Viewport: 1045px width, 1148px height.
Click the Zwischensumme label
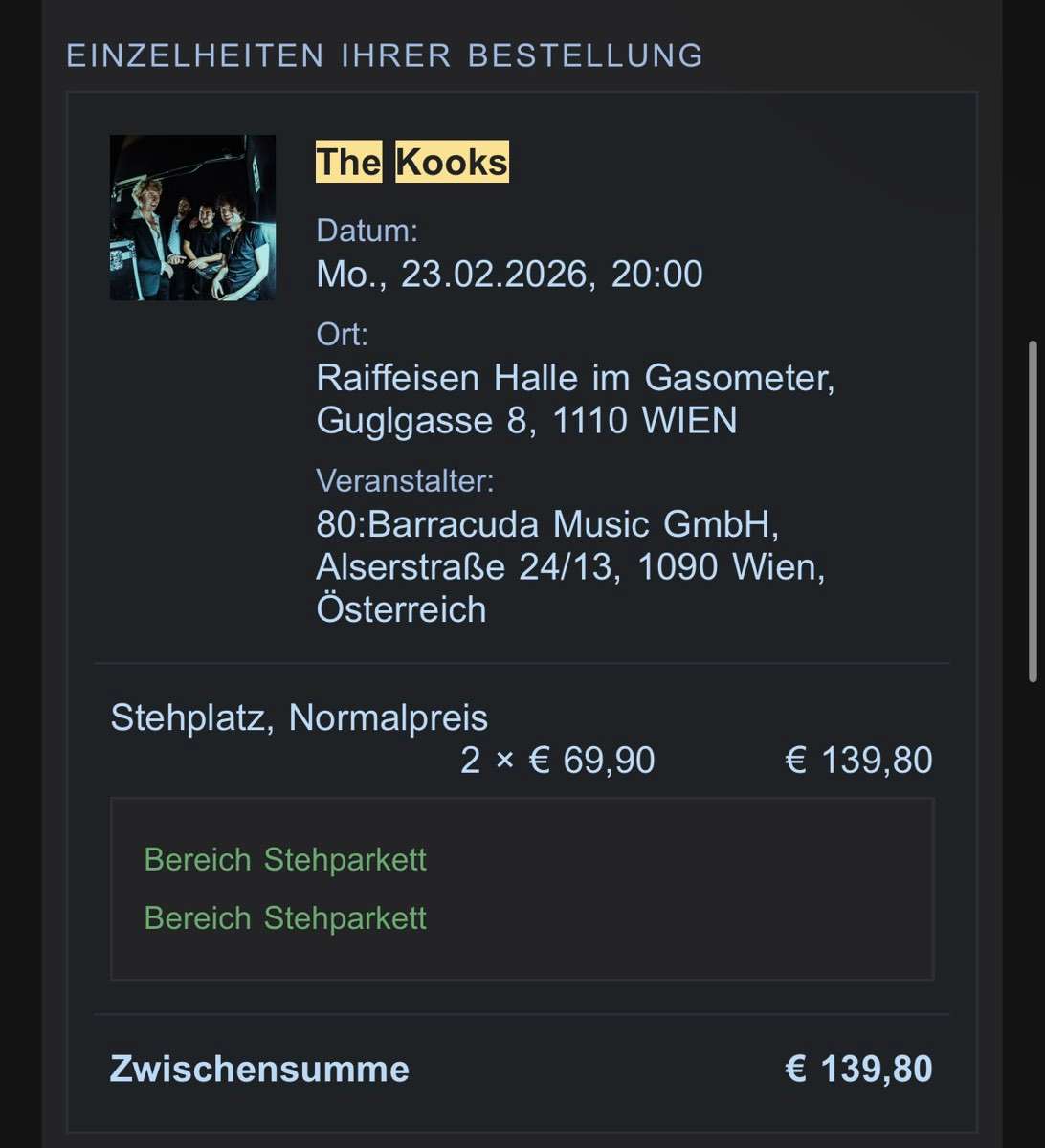259,1069
